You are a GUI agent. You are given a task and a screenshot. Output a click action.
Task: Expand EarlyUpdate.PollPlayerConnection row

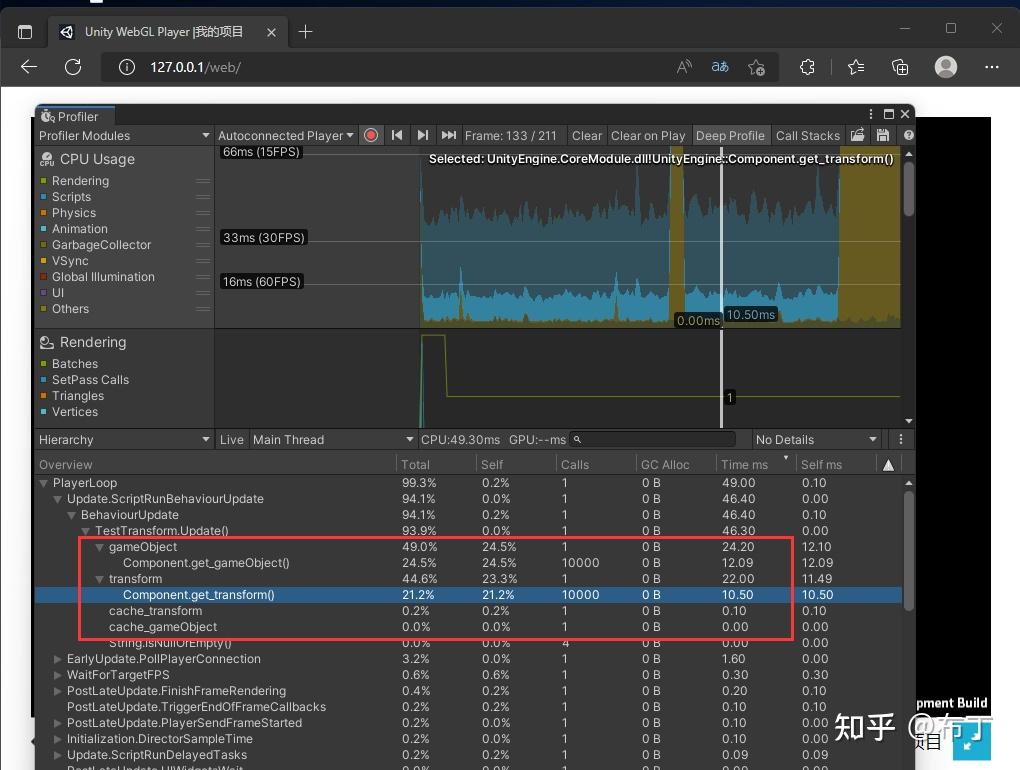tap(58, 659)
